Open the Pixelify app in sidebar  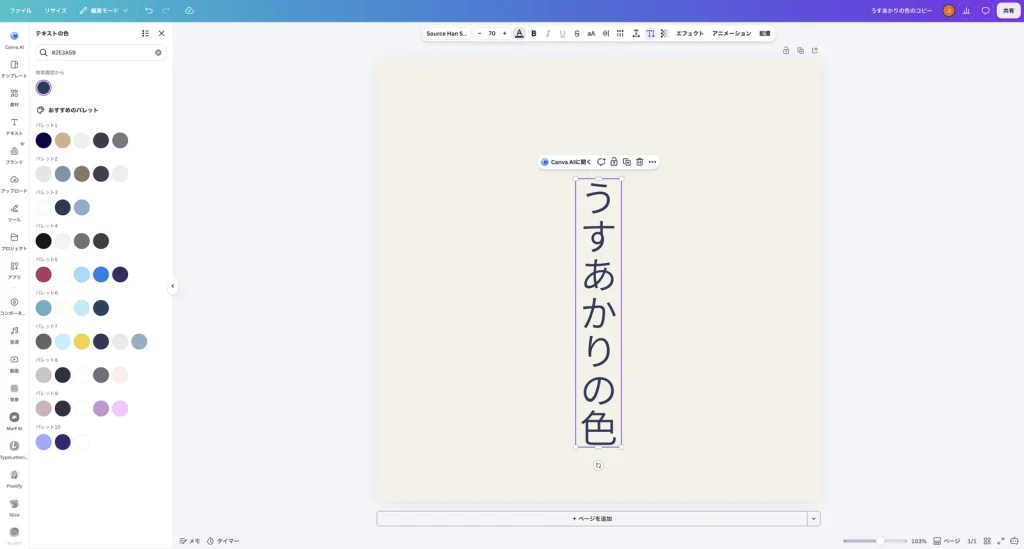point(14,478)
